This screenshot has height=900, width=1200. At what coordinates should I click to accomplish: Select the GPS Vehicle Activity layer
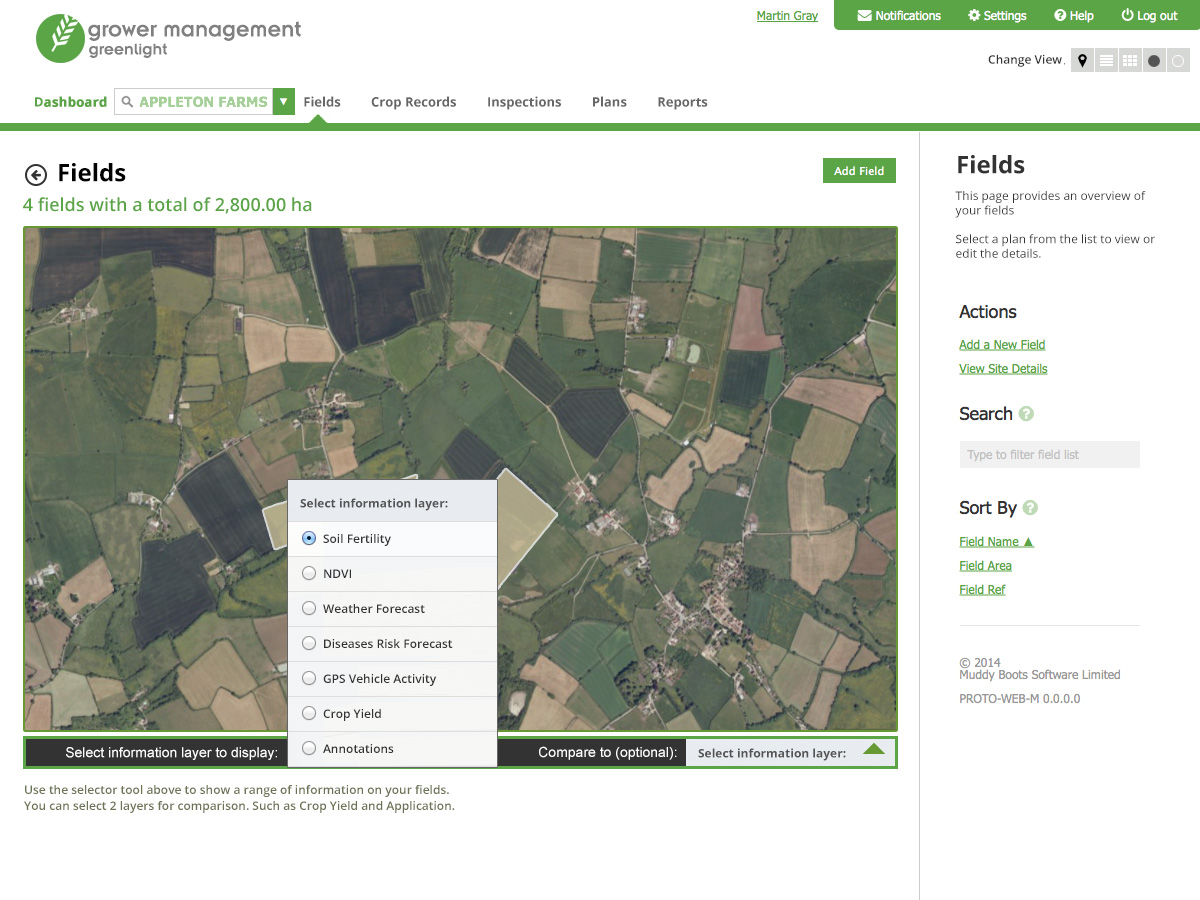tap(308, 678)
